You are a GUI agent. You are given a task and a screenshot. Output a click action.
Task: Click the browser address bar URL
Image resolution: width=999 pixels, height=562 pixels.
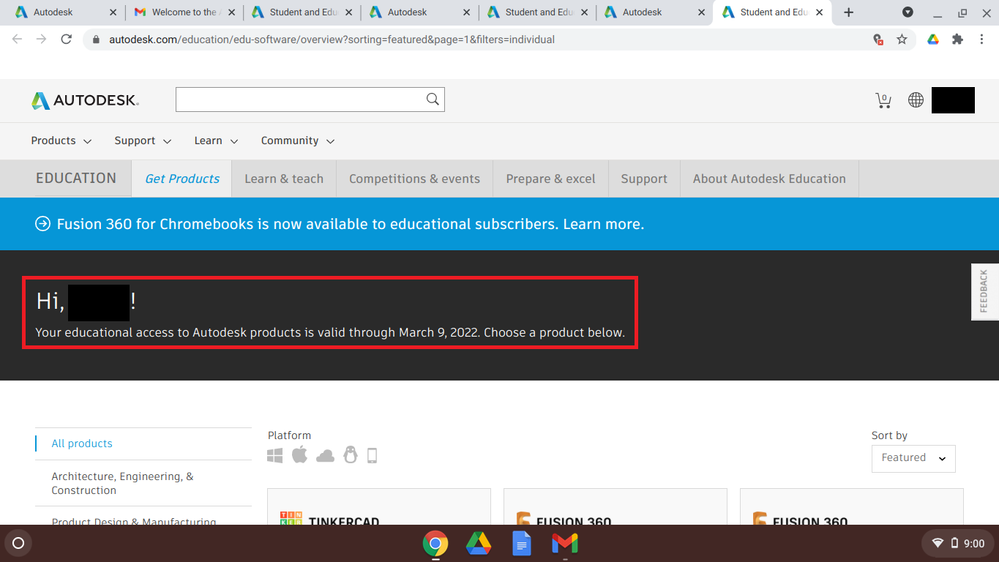click(332, 40)
